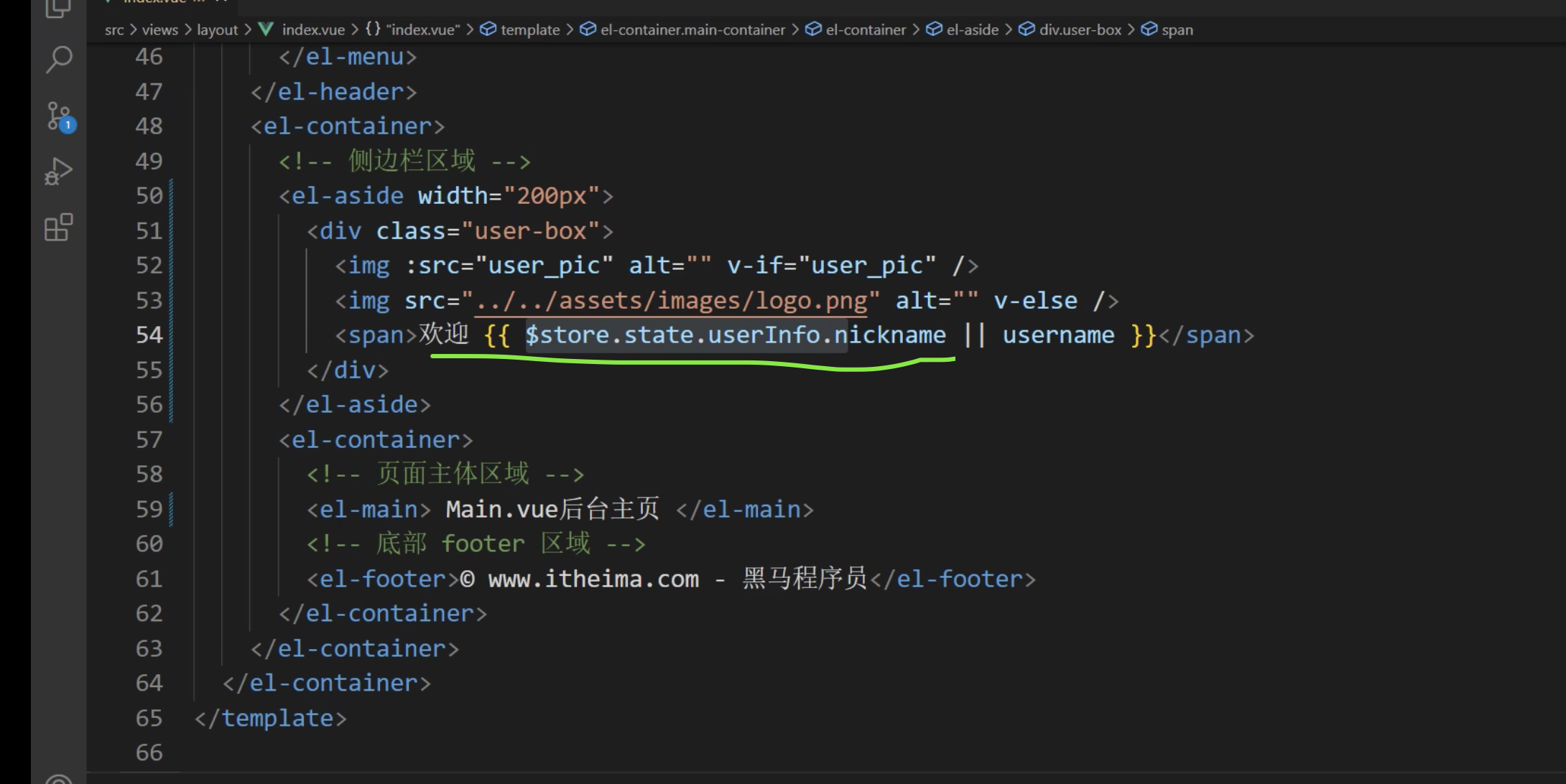Click line number 59 in gutter
Viewport: 1566px width, 784px height.
click(x=149, y=509)
